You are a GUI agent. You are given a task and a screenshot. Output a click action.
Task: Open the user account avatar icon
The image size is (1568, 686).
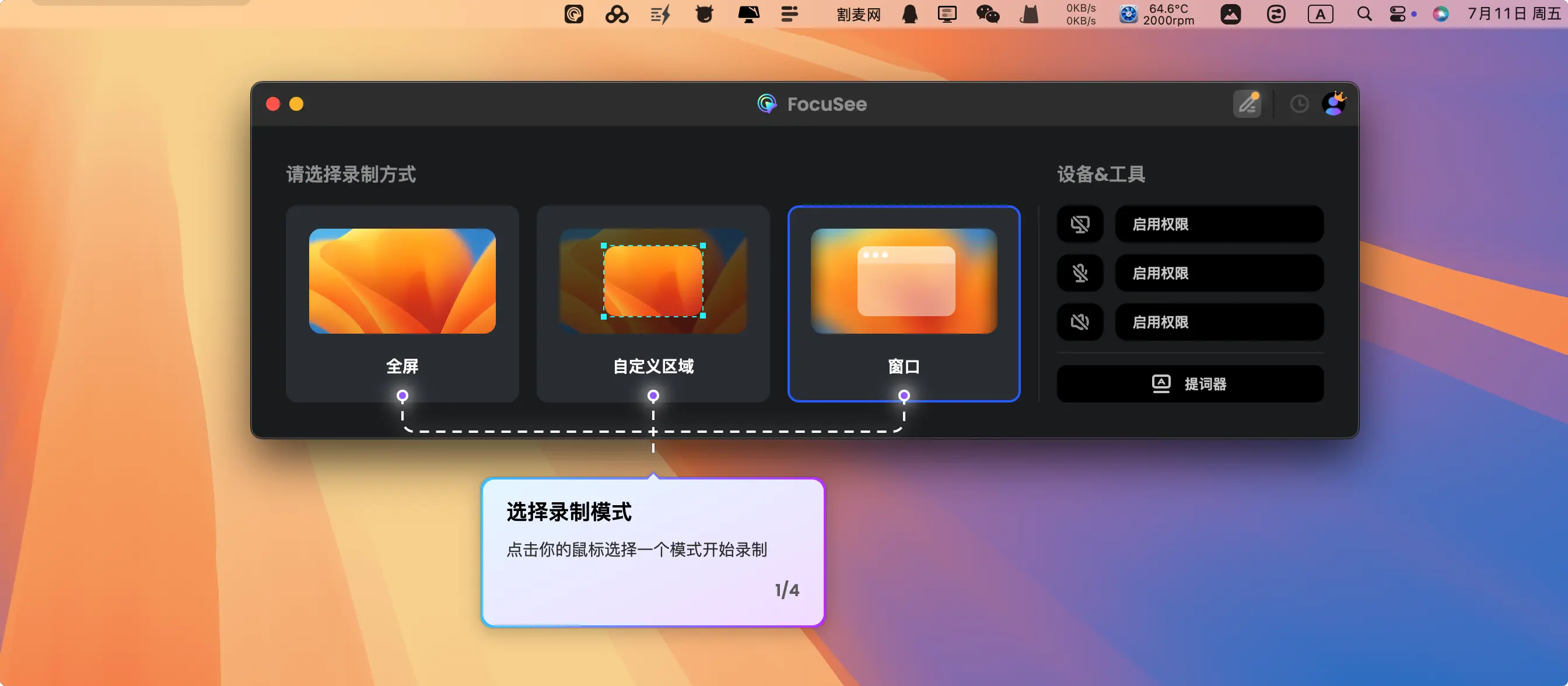(x=1333, y=103)
